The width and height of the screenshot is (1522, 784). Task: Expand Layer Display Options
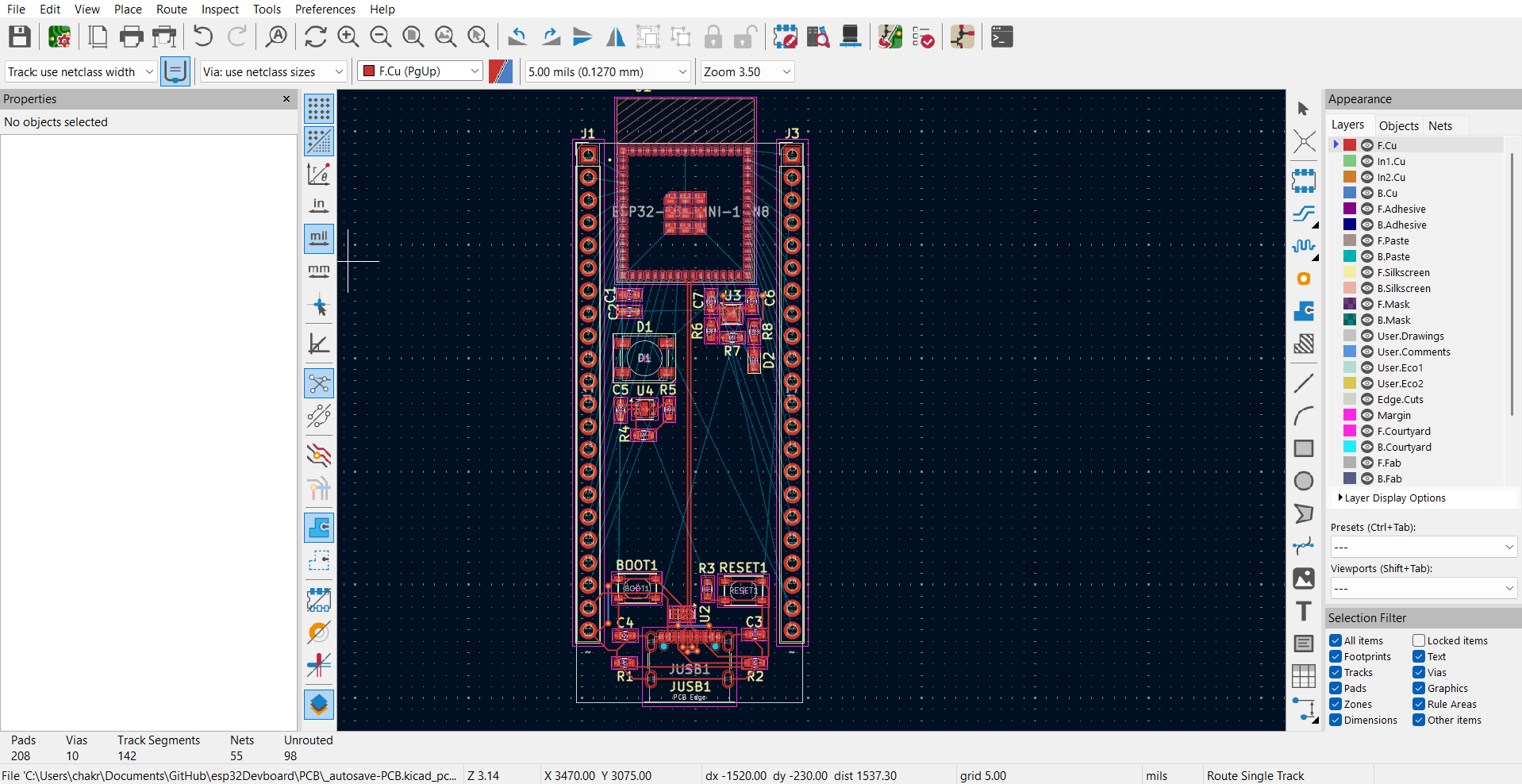(x=1395, y=498)
